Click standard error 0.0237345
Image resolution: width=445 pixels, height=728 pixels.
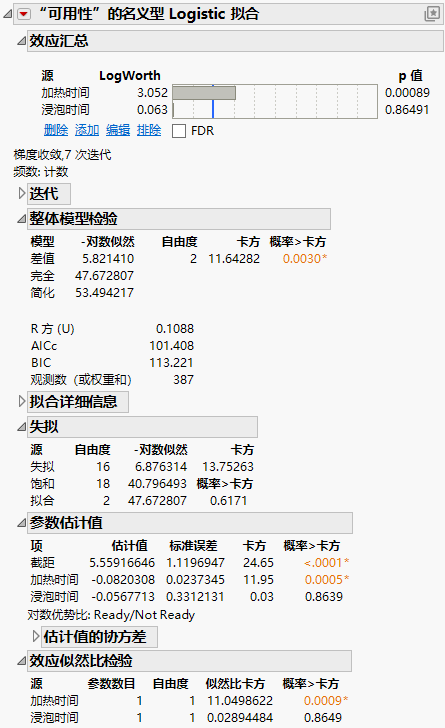196,580
